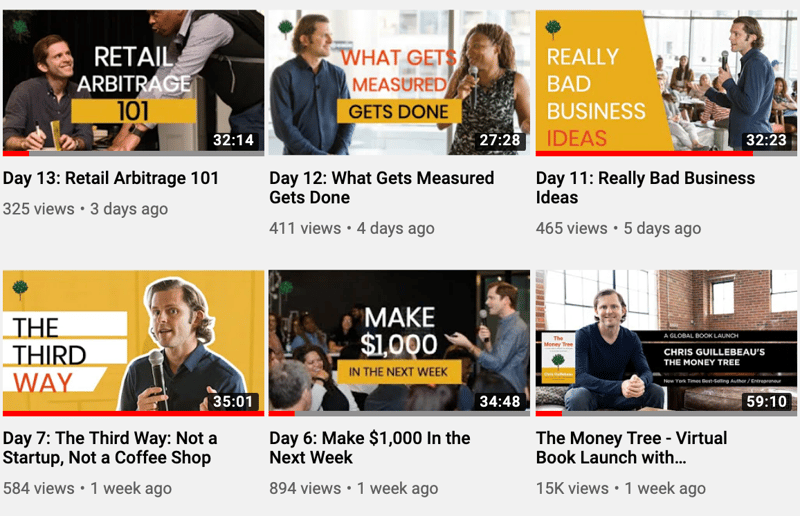
Task: Click the title Day 7: The Third Way
Action: (110, 448)
